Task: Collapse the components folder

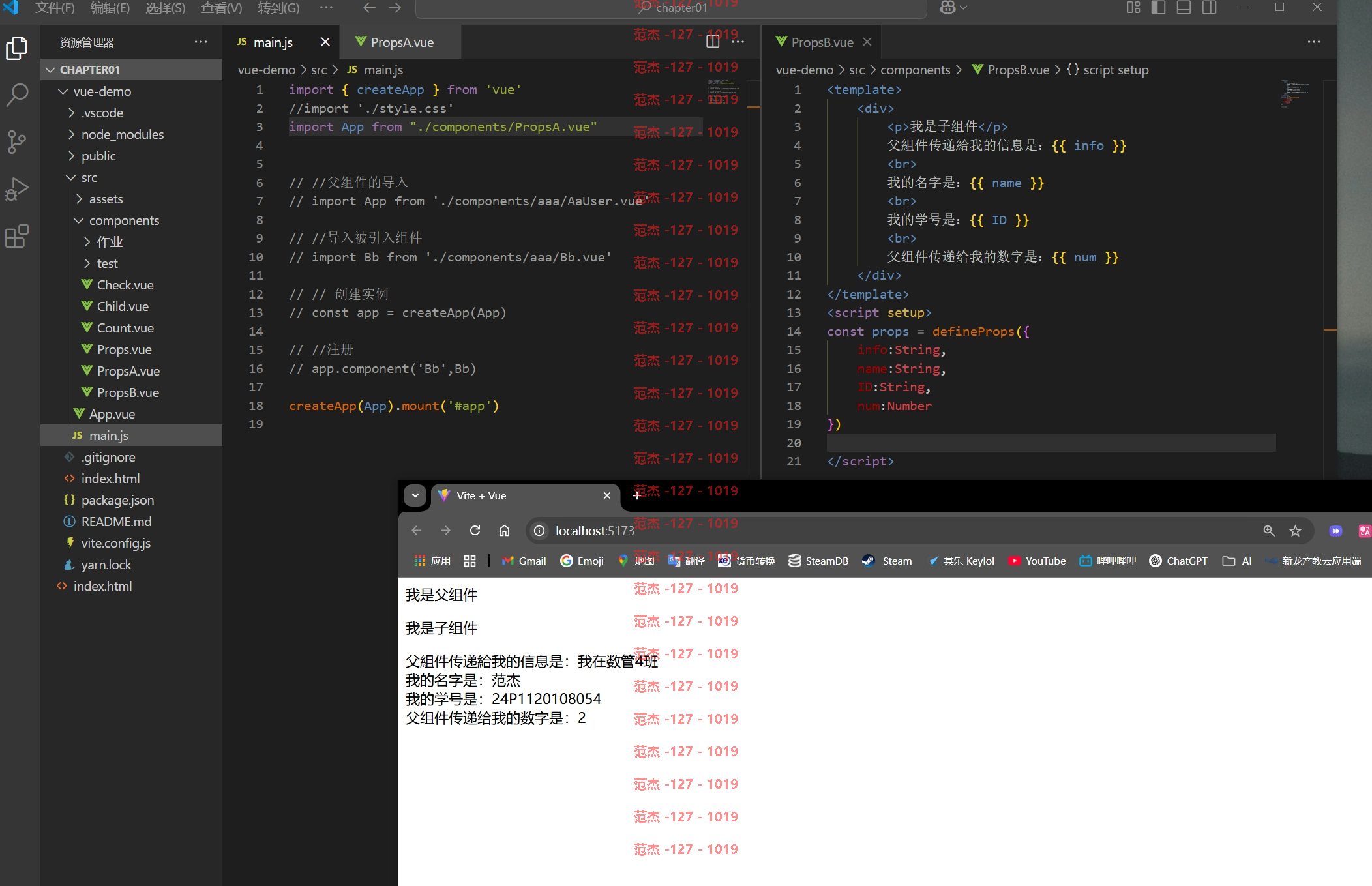Action: coord(131,220)
